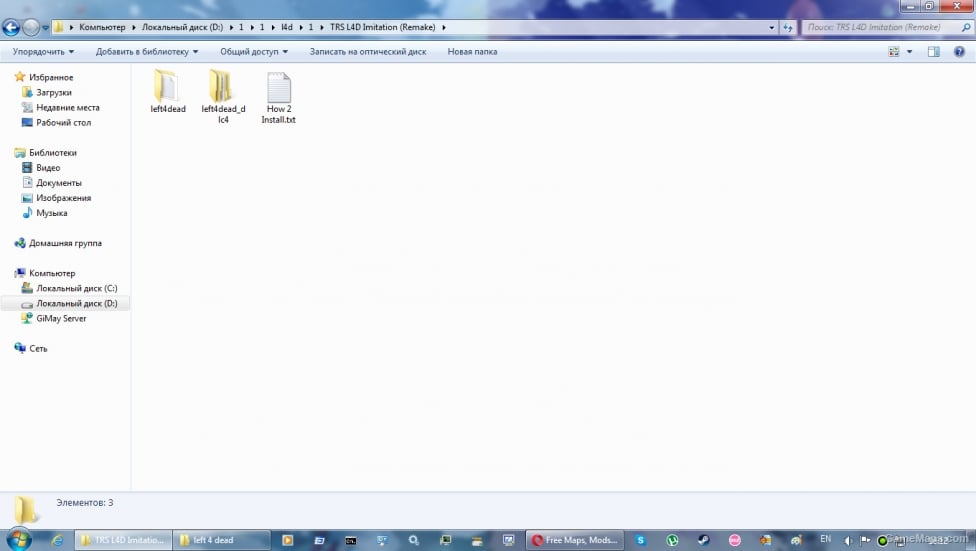Open Локальный диск (C:) in the sidebar
Image resolution: width=976 pixels, height=551 pixels.
(76, 288)
